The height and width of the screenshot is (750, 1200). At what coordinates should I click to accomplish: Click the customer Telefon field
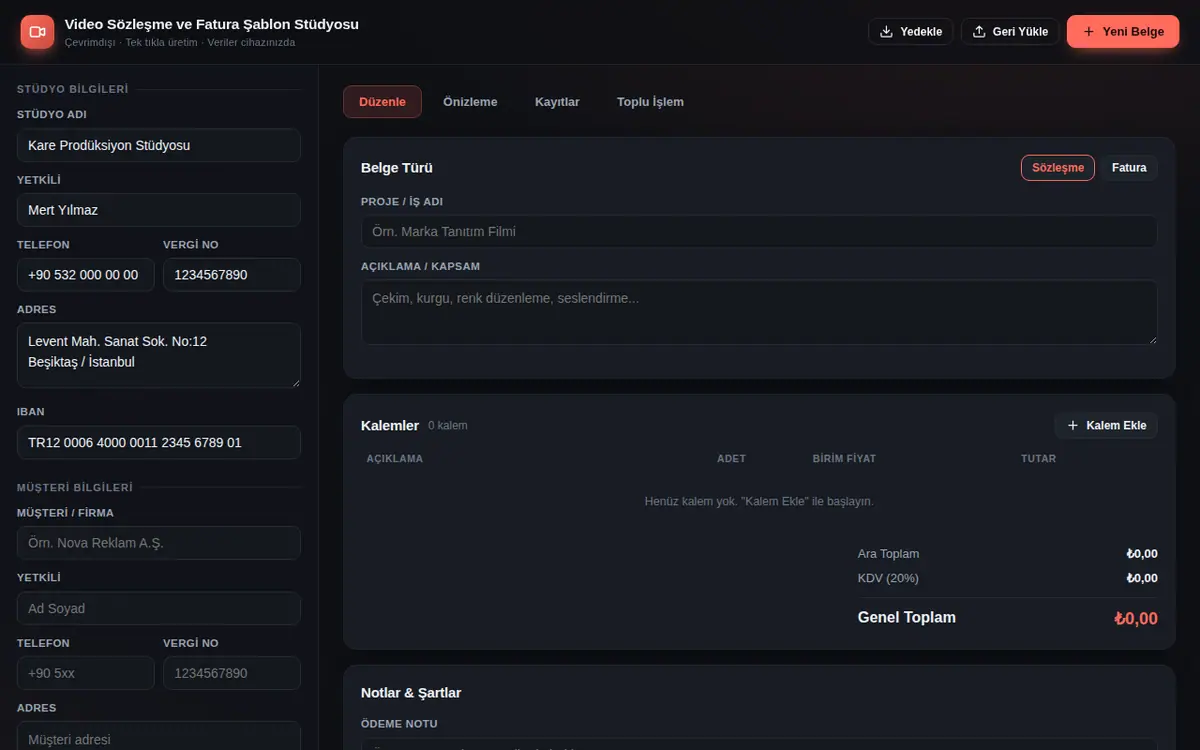86,673
